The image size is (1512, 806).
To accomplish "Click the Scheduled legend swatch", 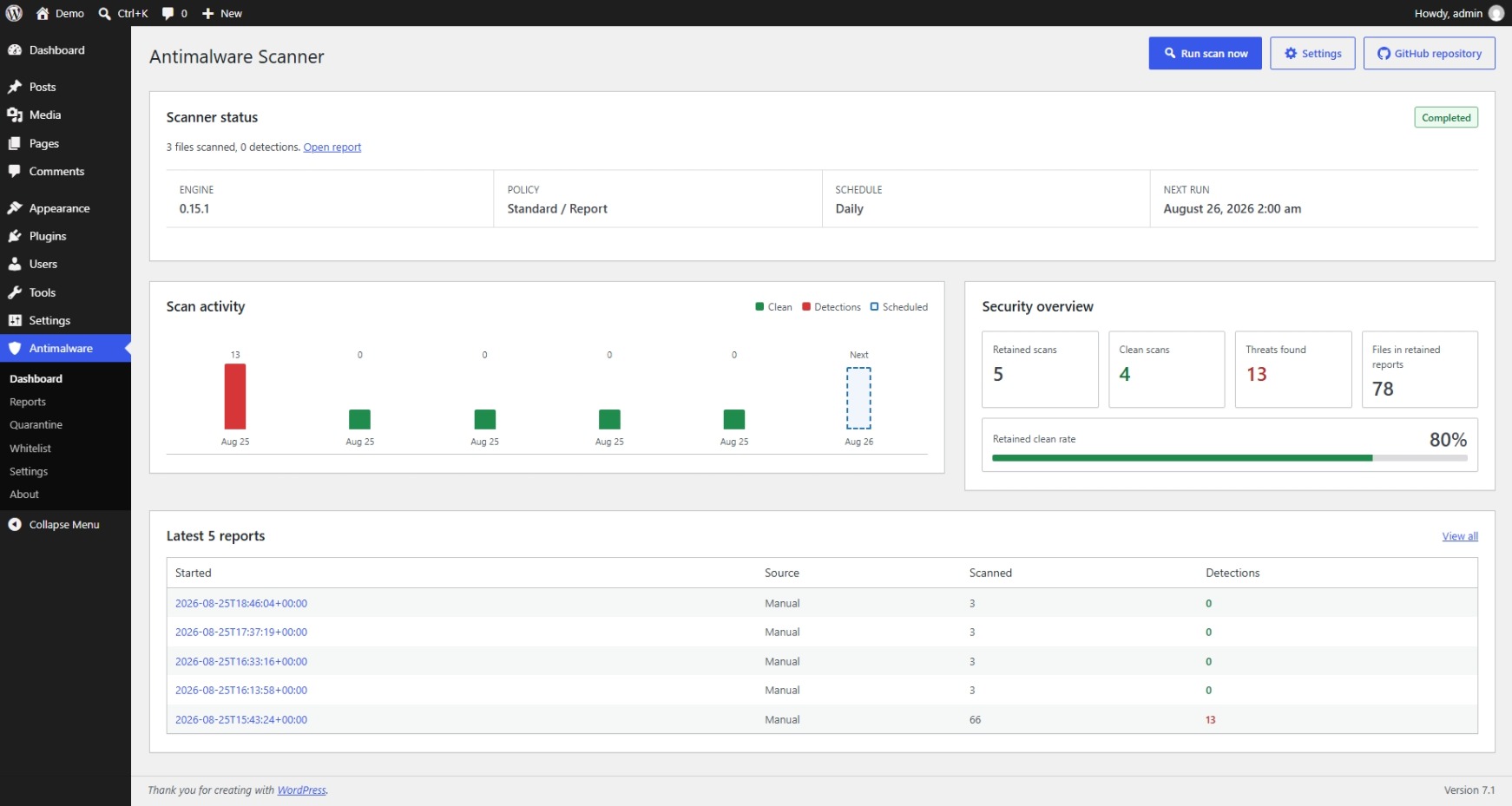I will [x=874, y=306].
